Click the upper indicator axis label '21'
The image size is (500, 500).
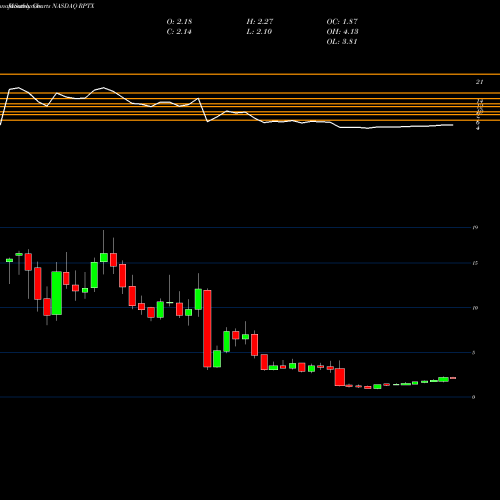tap(479, 82)
